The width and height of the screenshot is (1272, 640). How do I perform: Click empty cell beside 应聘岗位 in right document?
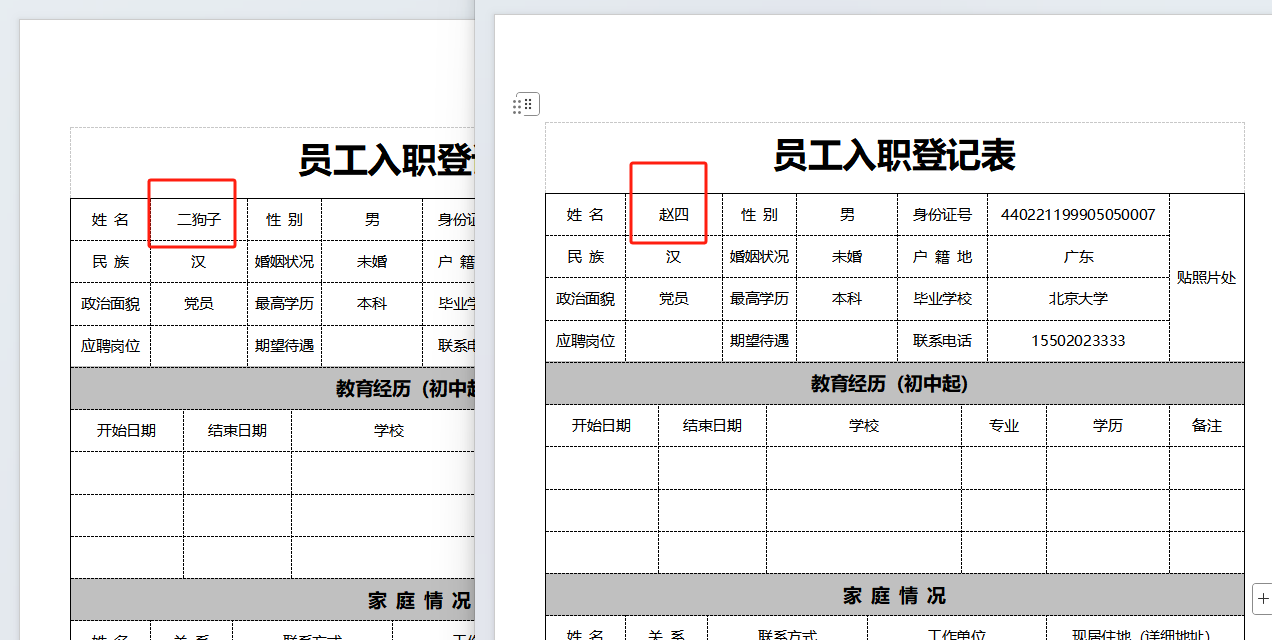673,341
